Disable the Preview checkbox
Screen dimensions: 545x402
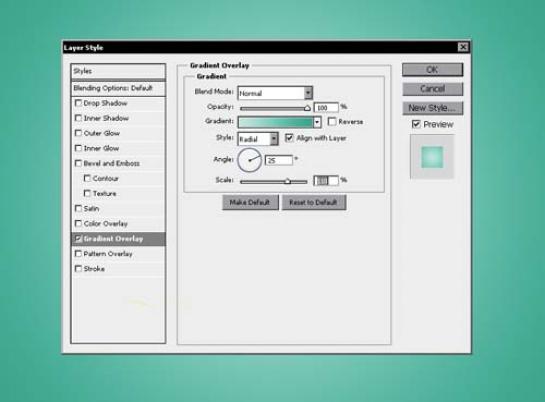(416, 124)
